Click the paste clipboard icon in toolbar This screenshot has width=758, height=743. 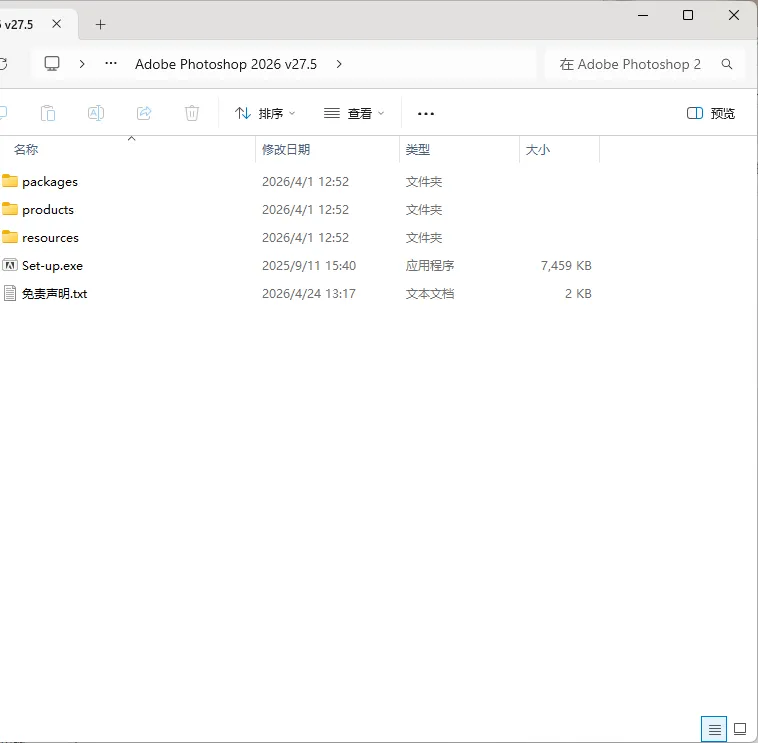(47, 113)
